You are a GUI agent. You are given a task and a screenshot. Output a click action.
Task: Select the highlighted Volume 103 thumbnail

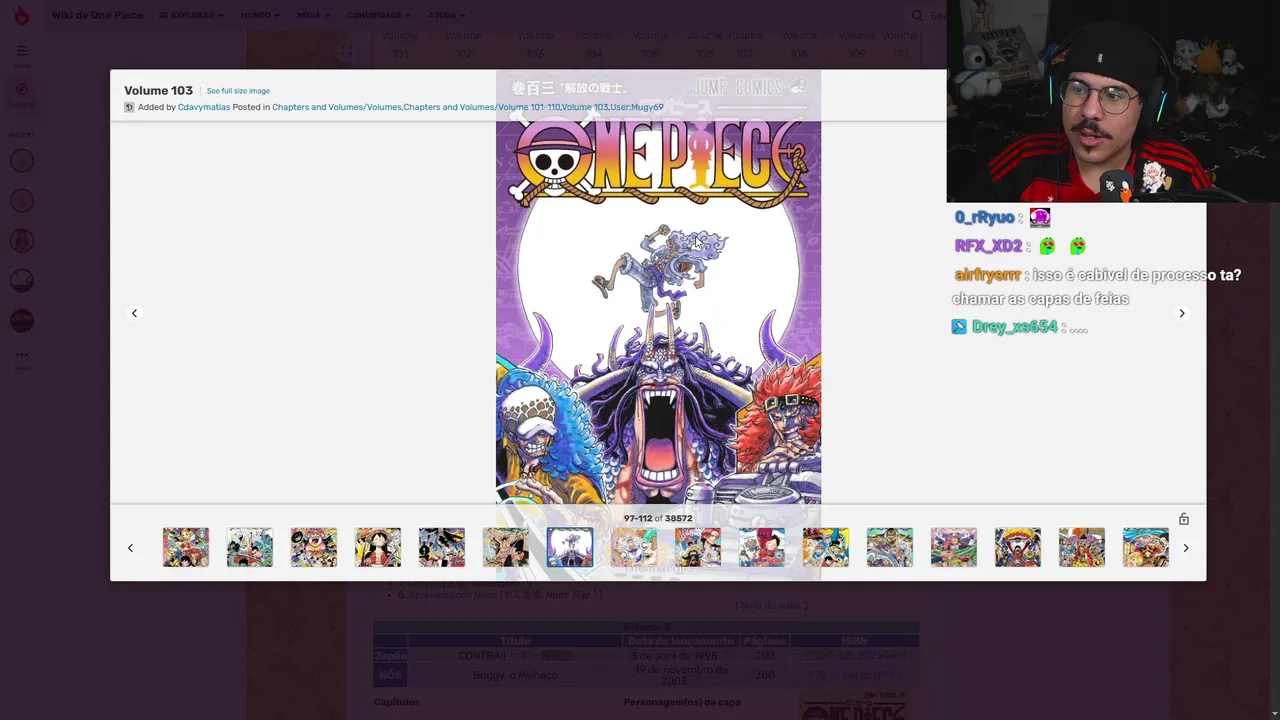tap(570, 548)
